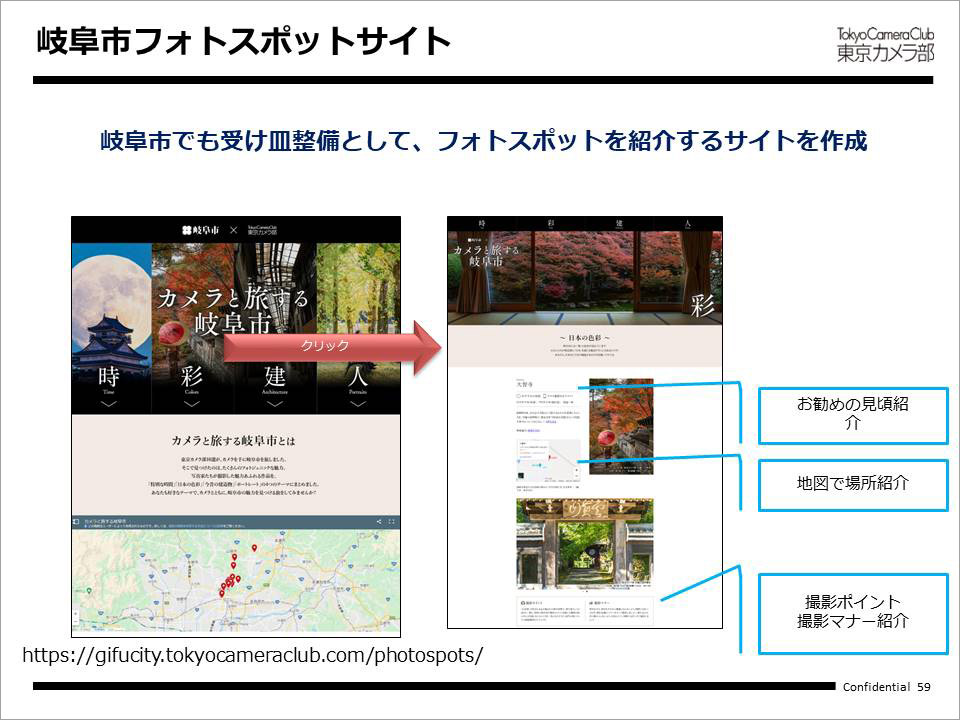This screenshot has height=720, width=960.
Task: Expand the 時 Time category chevron
Action: [x=107, y=405]
